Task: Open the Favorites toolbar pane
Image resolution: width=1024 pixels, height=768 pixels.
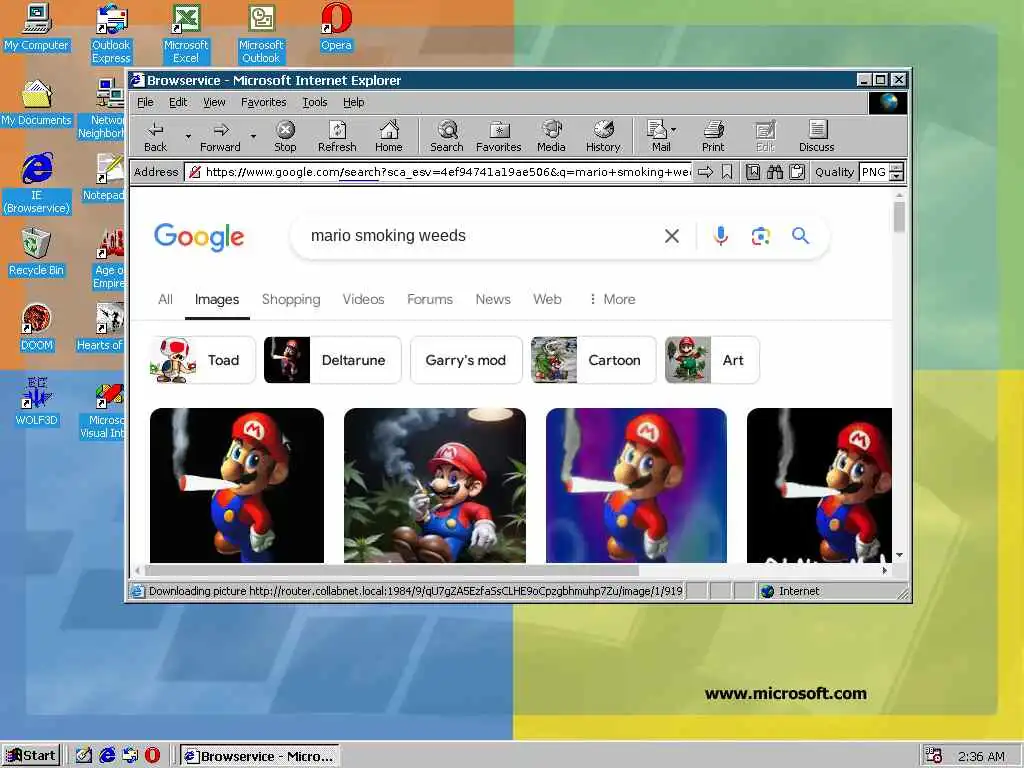Action: click(498, 136)
